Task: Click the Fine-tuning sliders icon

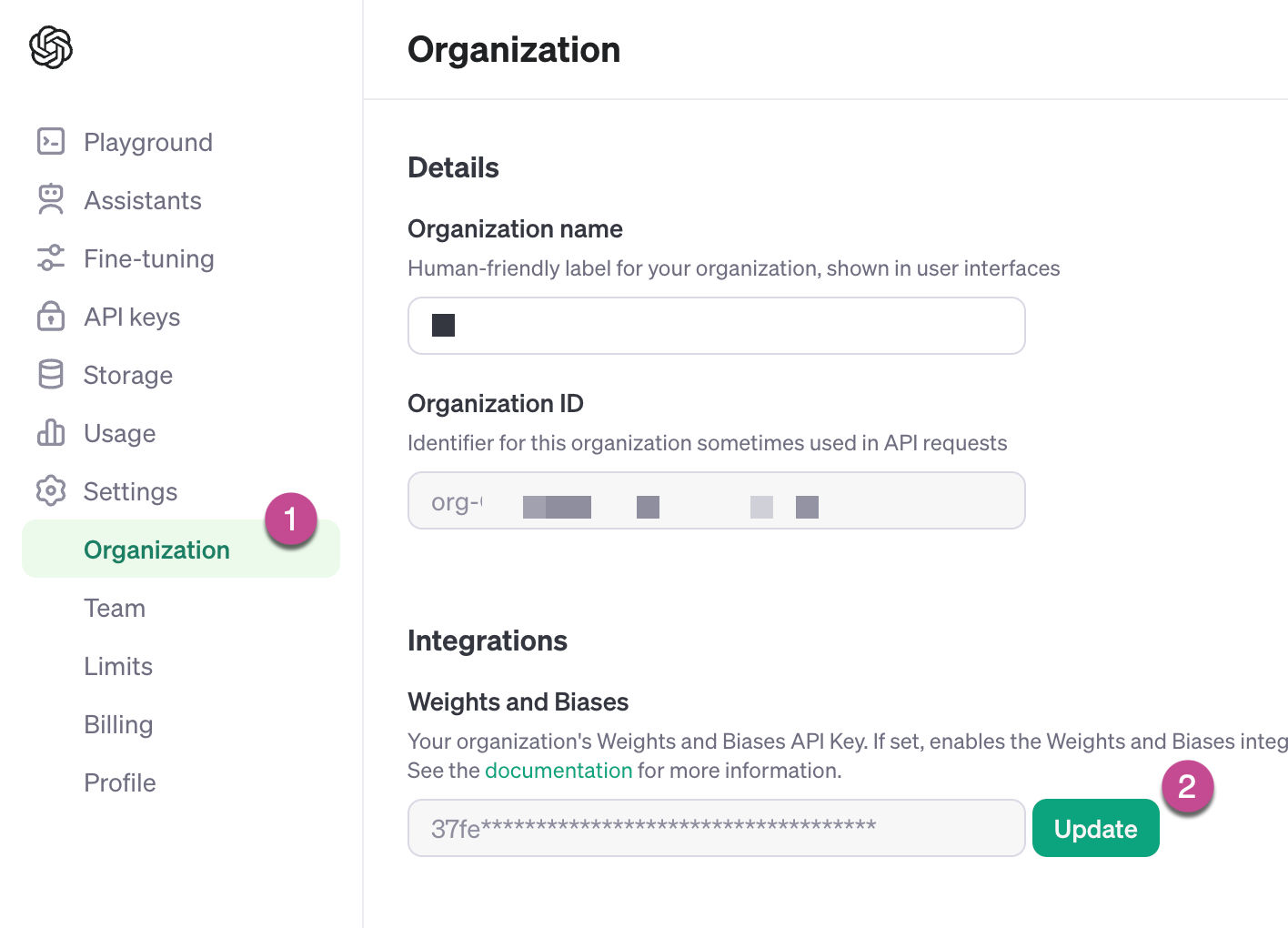Action: [52, 258]
